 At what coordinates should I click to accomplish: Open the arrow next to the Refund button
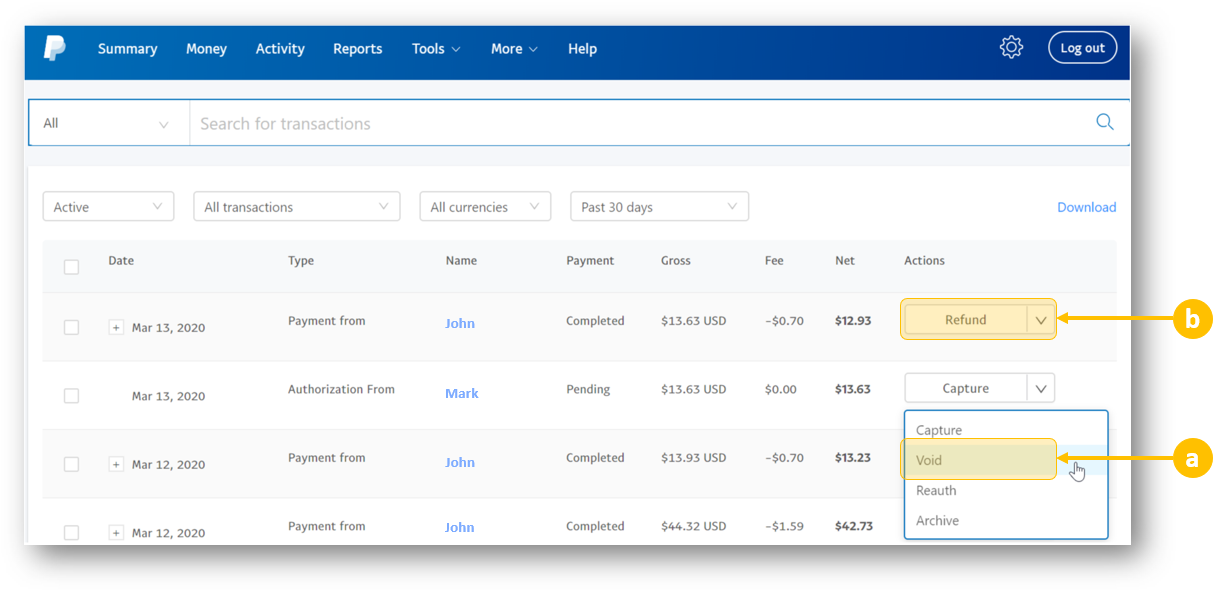(1040, 321)
